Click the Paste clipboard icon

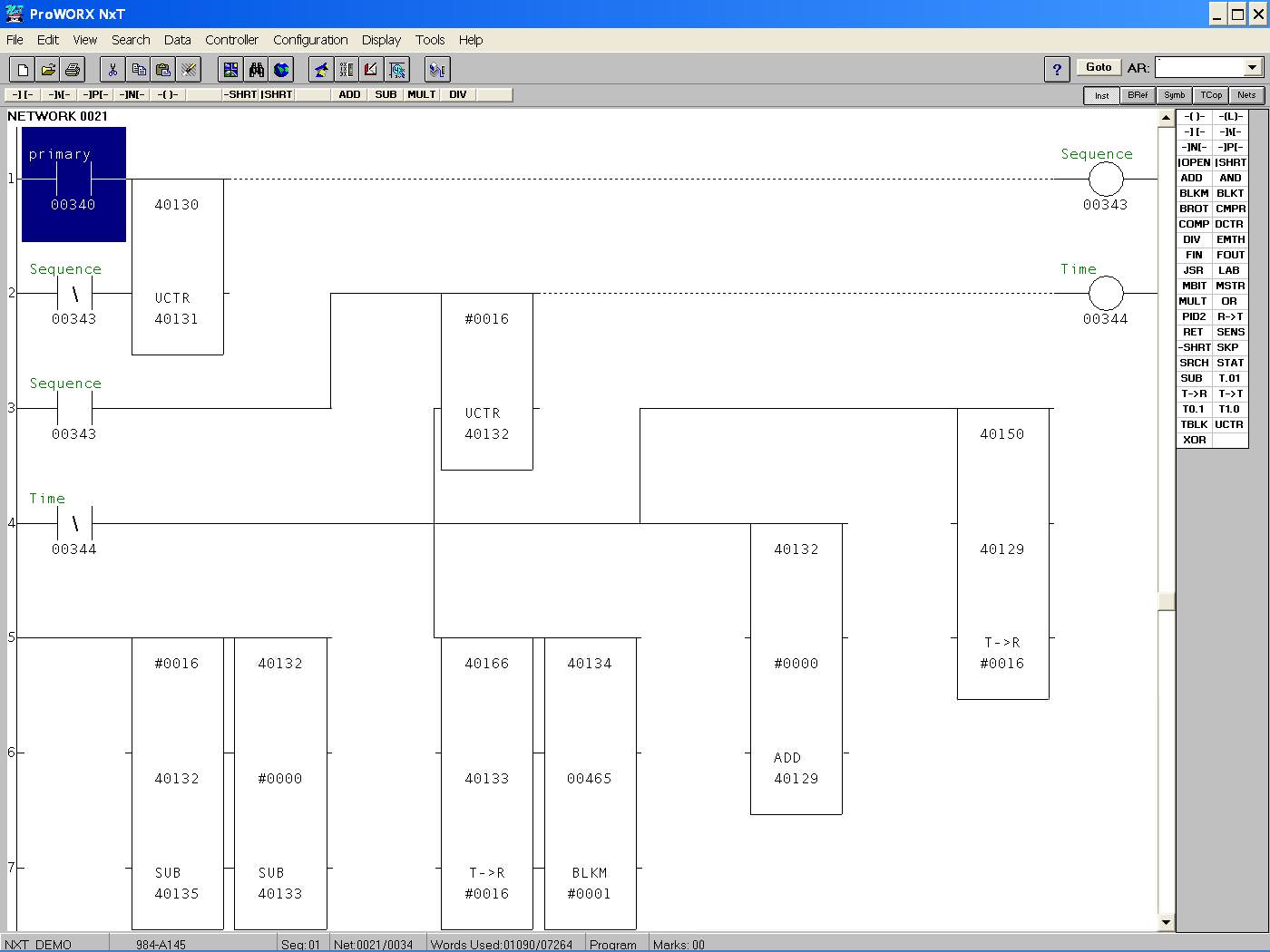click(163, 69)
